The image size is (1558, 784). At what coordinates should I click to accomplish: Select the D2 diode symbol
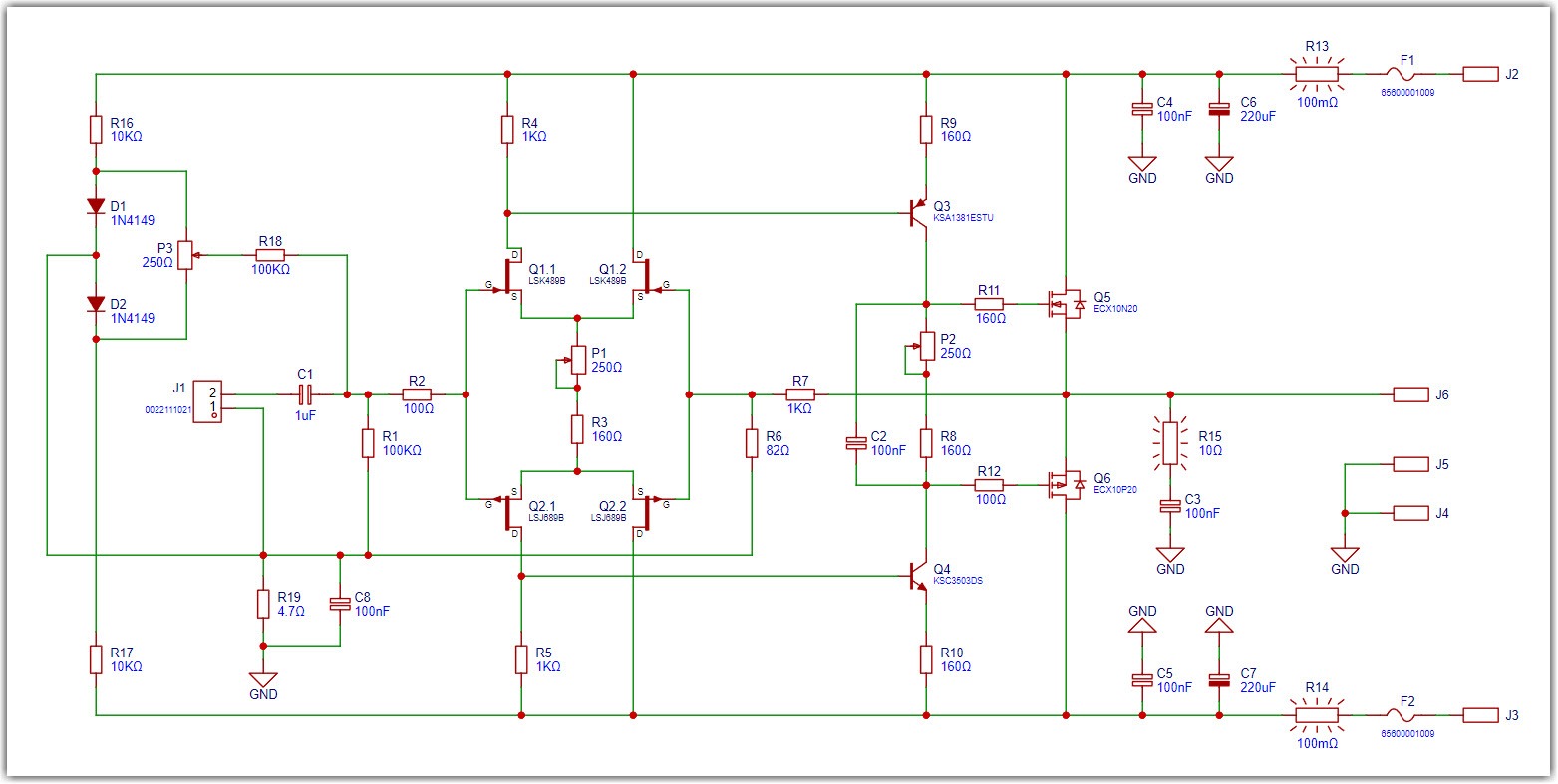(x=96, y=304)
